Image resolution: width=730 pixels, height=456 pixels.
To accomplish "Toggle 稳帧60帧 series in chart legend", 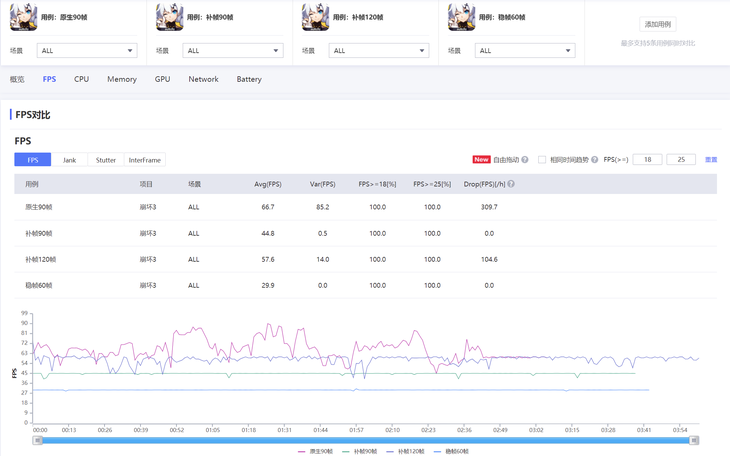I will point(451,452).
